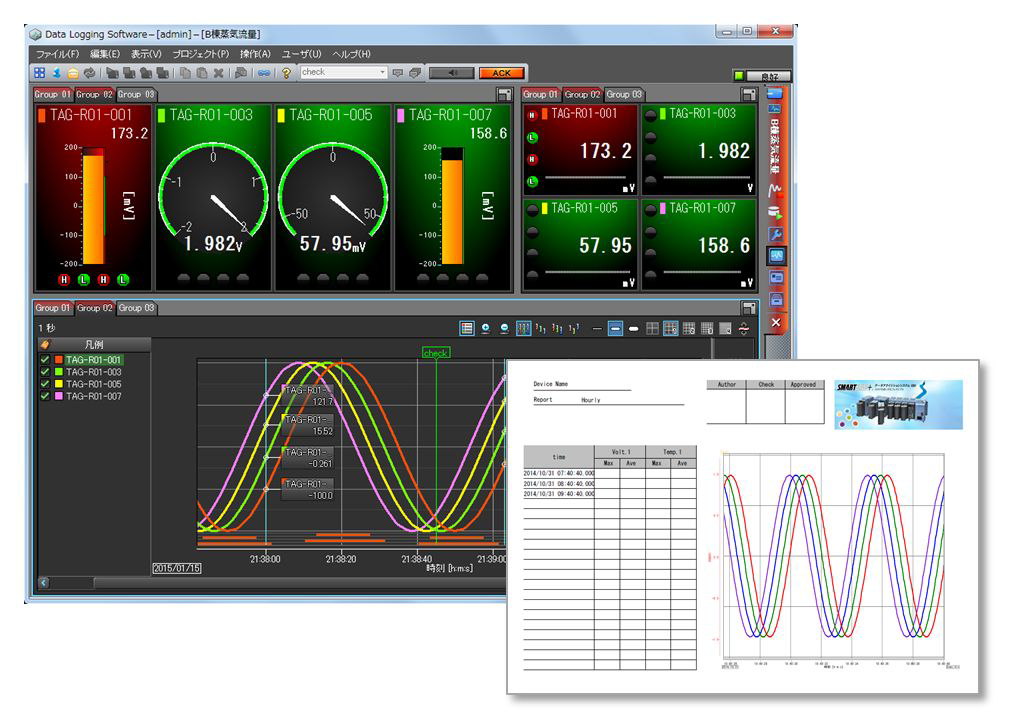Click the chain link icon on the toolbar
Viewport: 1016px width, 728px height.
[263, 72]
